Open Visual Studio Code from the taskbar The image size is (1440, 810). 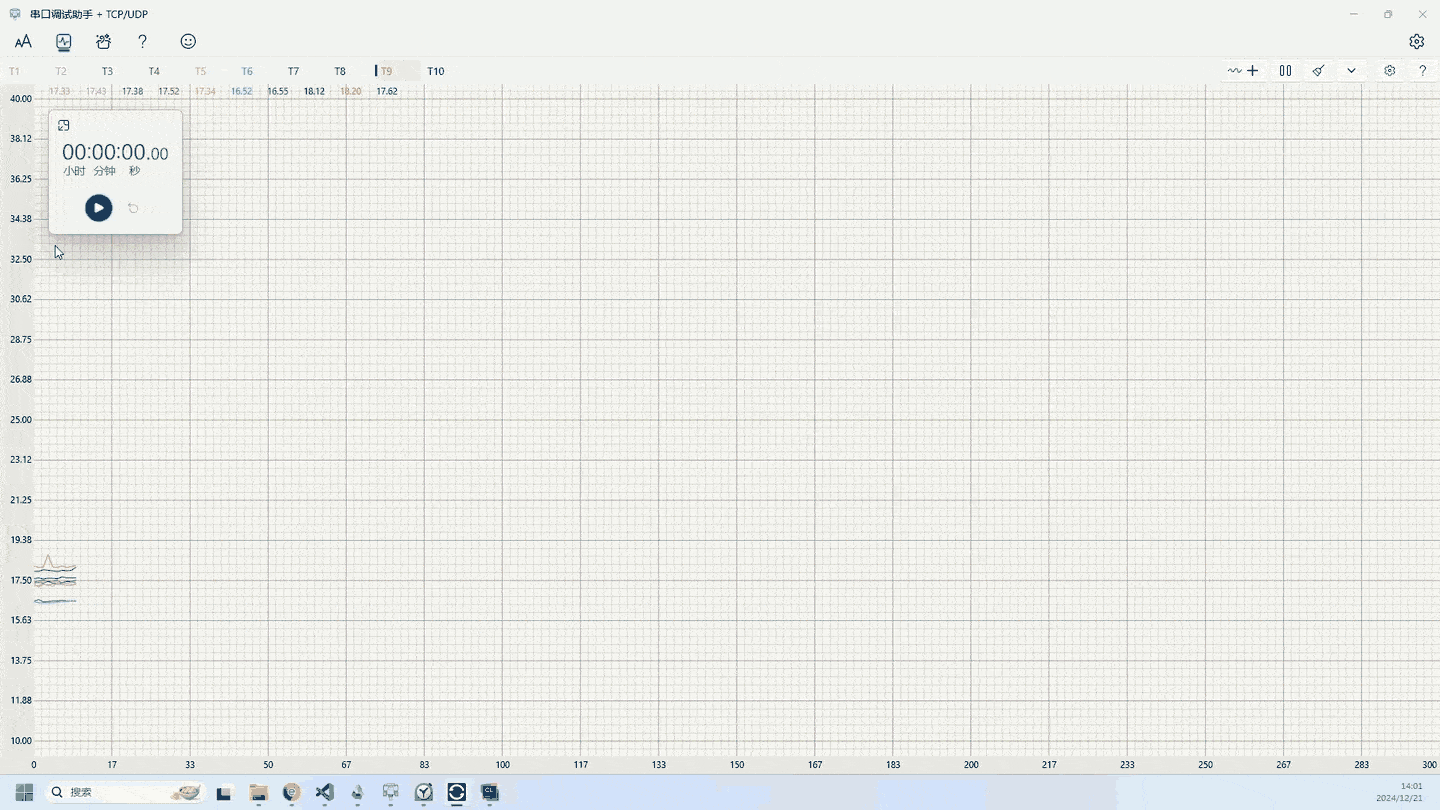coord(324,793)
